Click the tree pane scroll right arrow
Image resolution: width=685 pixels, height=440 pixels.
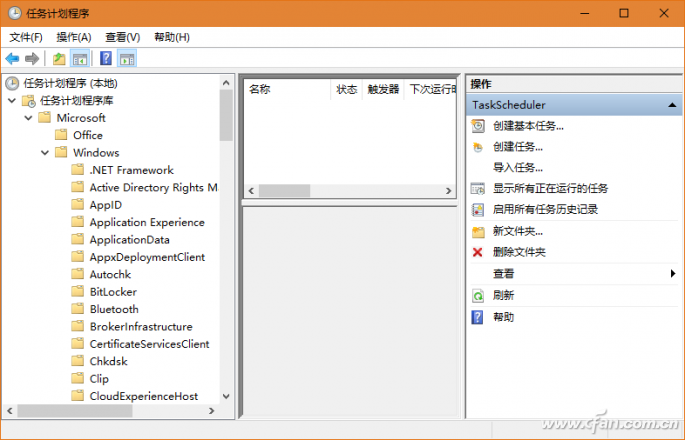[x=211, y=411]
